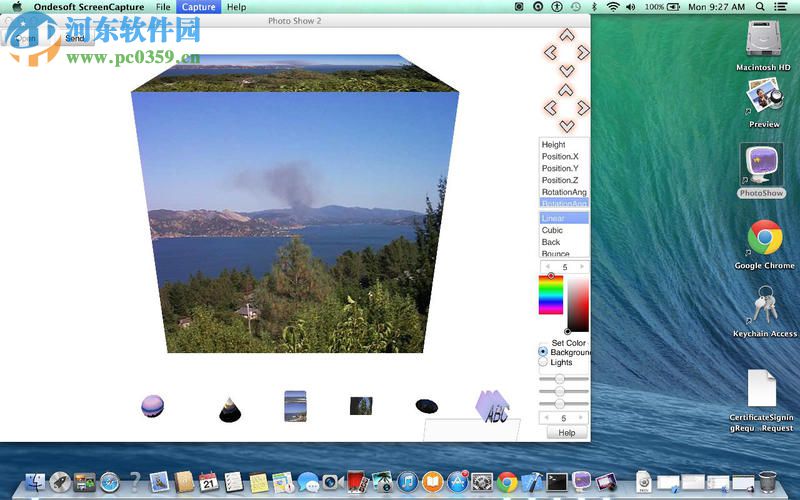This screenshot has width=800, height=500.
Task: Open App Store from the Dock
Action: 458,482
